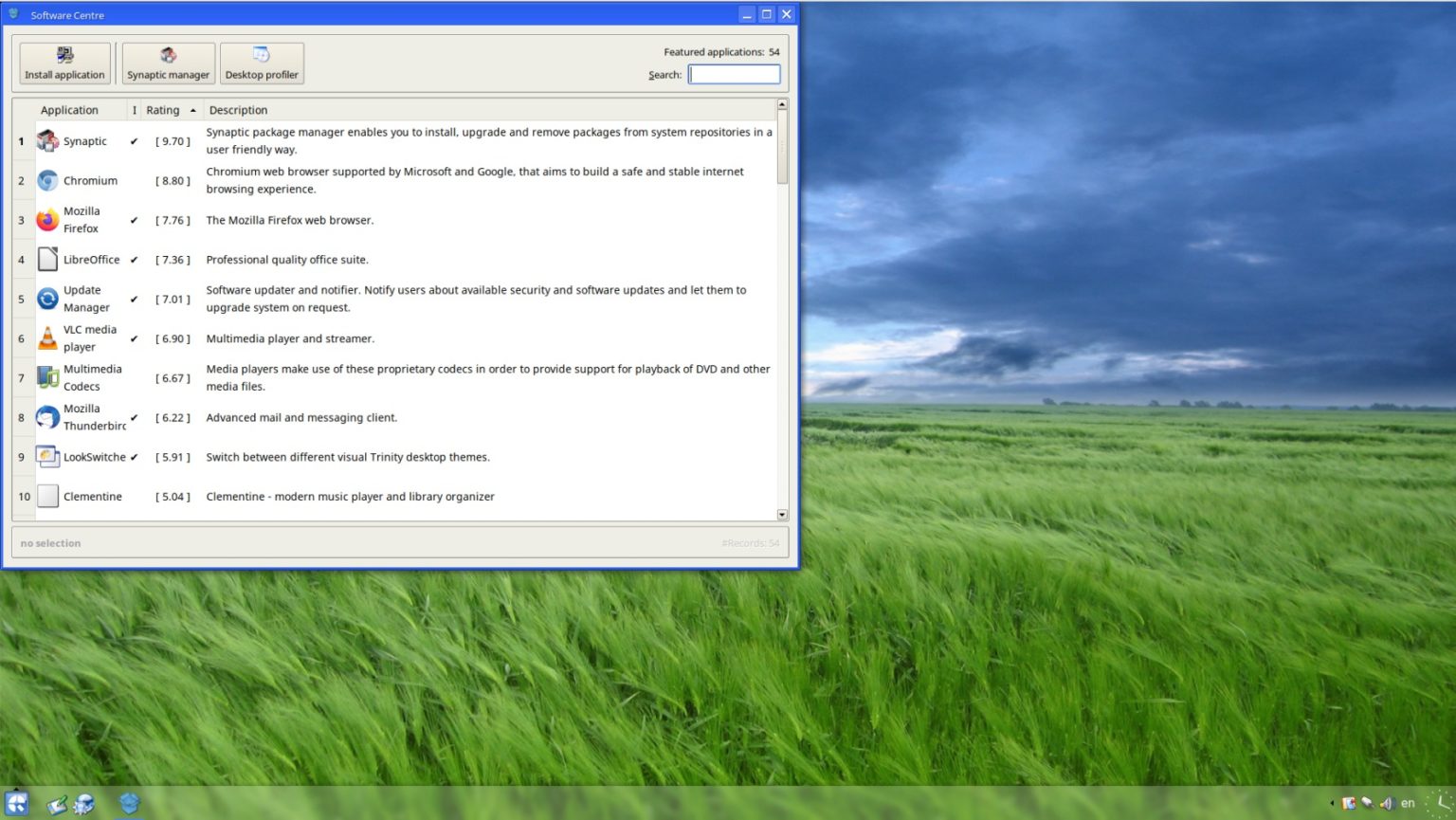Viewport: 1456px width, 820px height.
Task: Select the Mozilla Thunderbird icon
Action: [47, 417]
